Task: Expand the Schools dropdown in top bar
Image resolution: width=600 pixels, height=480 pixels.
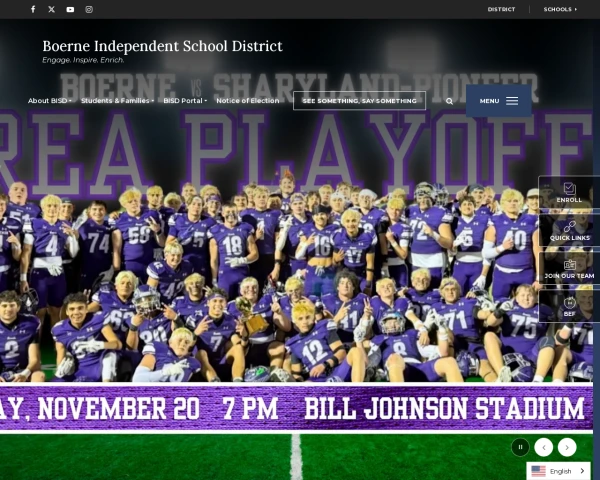Action: 560,9
